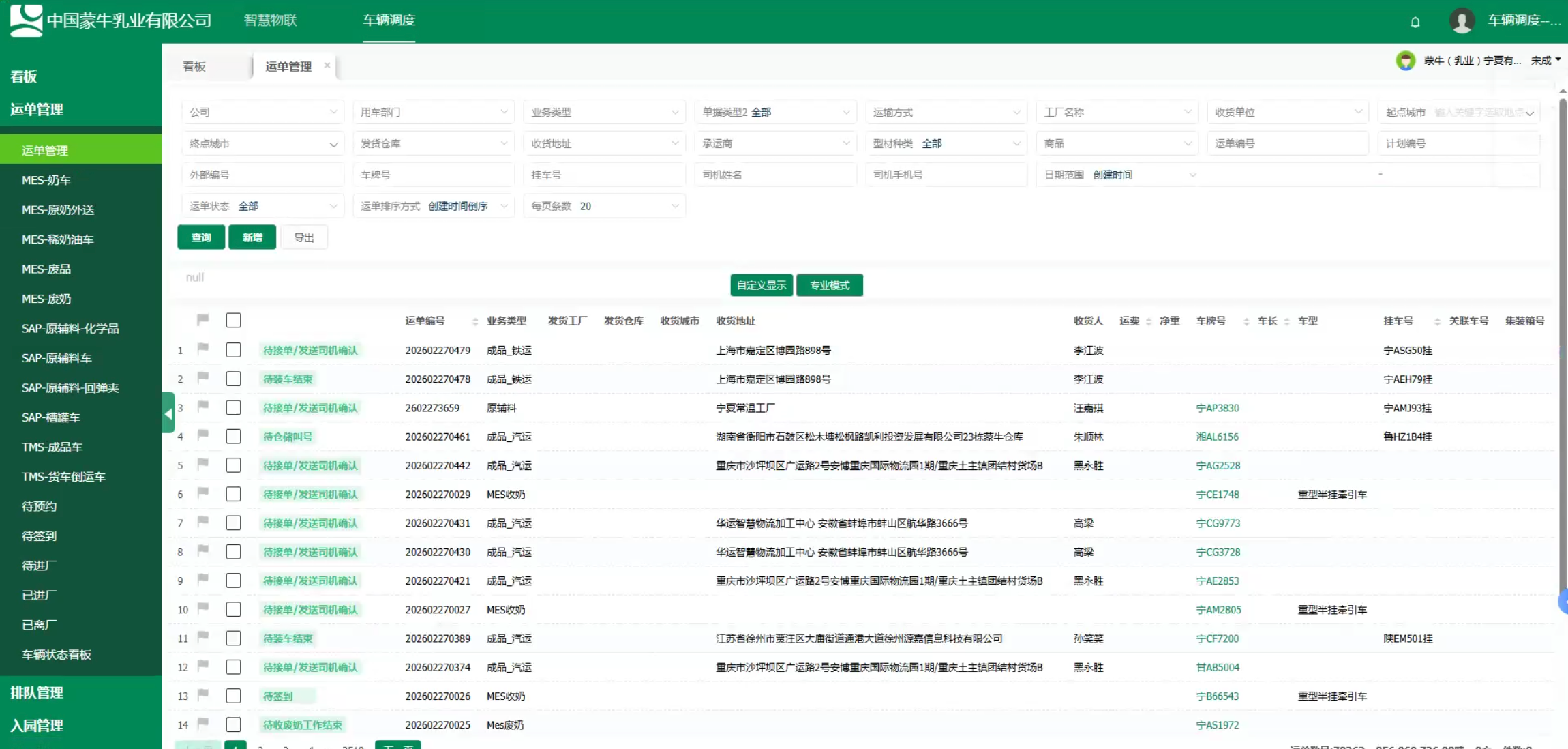Click the user avatar icon
1568x749 pixels.
[x=1461, y=20]
